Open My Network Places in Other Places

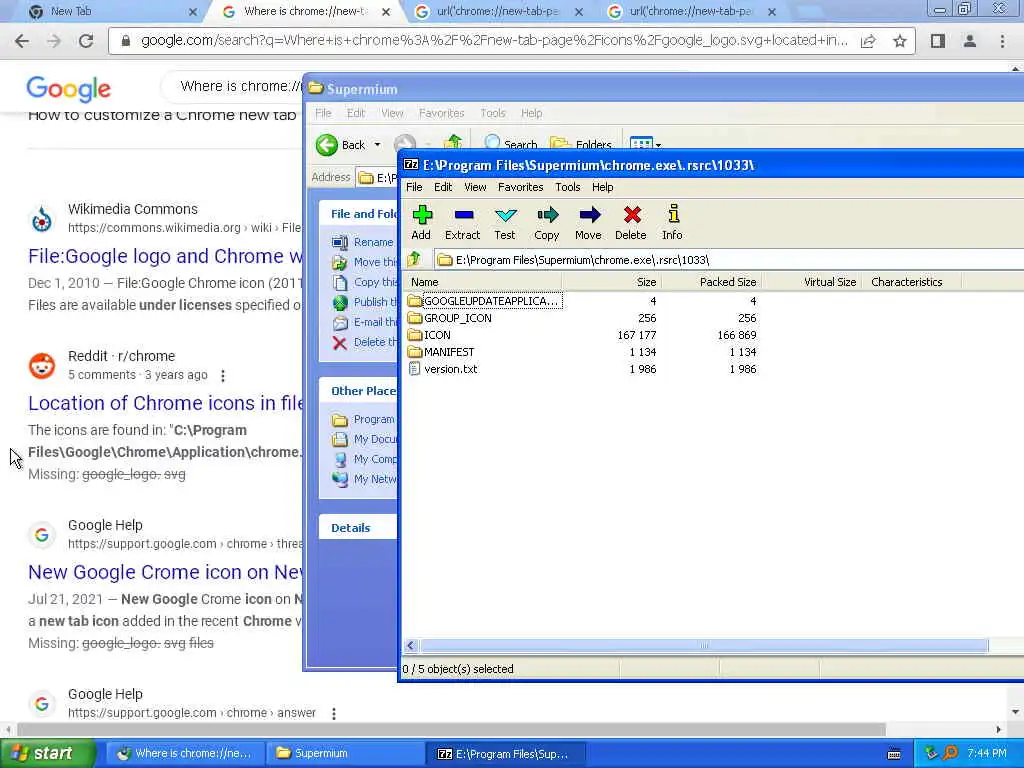pos(364,479)
